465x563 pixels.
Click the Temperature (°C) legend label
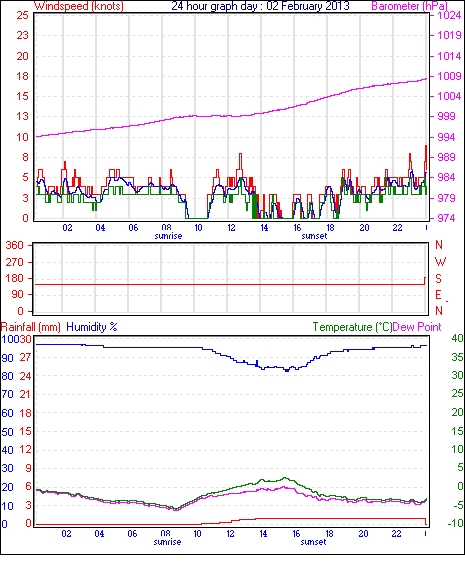pyautogui.click(x=352, y=327)
